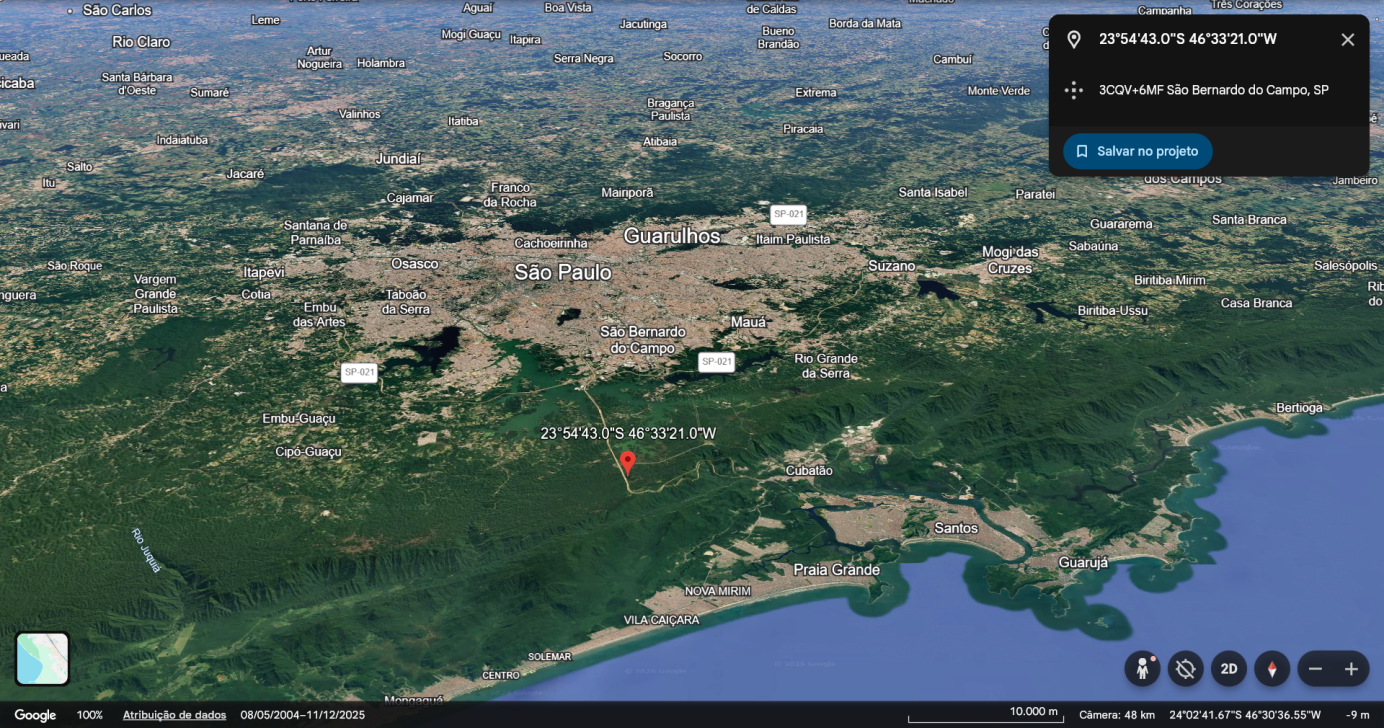Screen dimensions: 1384x728
Task: Click the Mongaguá label
Action: (x=414, y=700)
